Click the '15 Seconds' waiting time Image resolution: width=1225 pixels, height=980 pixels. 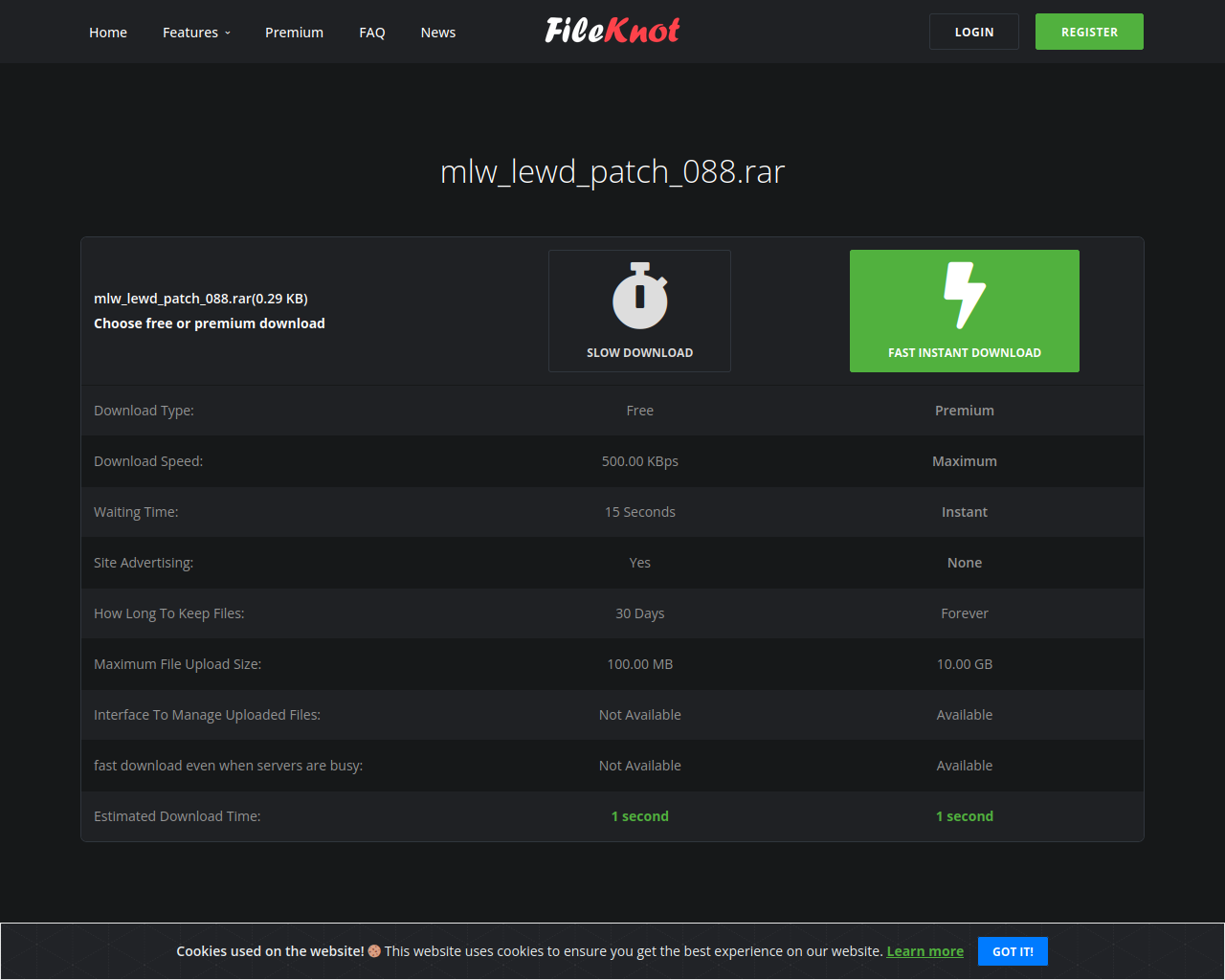click(x=640, y=512)
